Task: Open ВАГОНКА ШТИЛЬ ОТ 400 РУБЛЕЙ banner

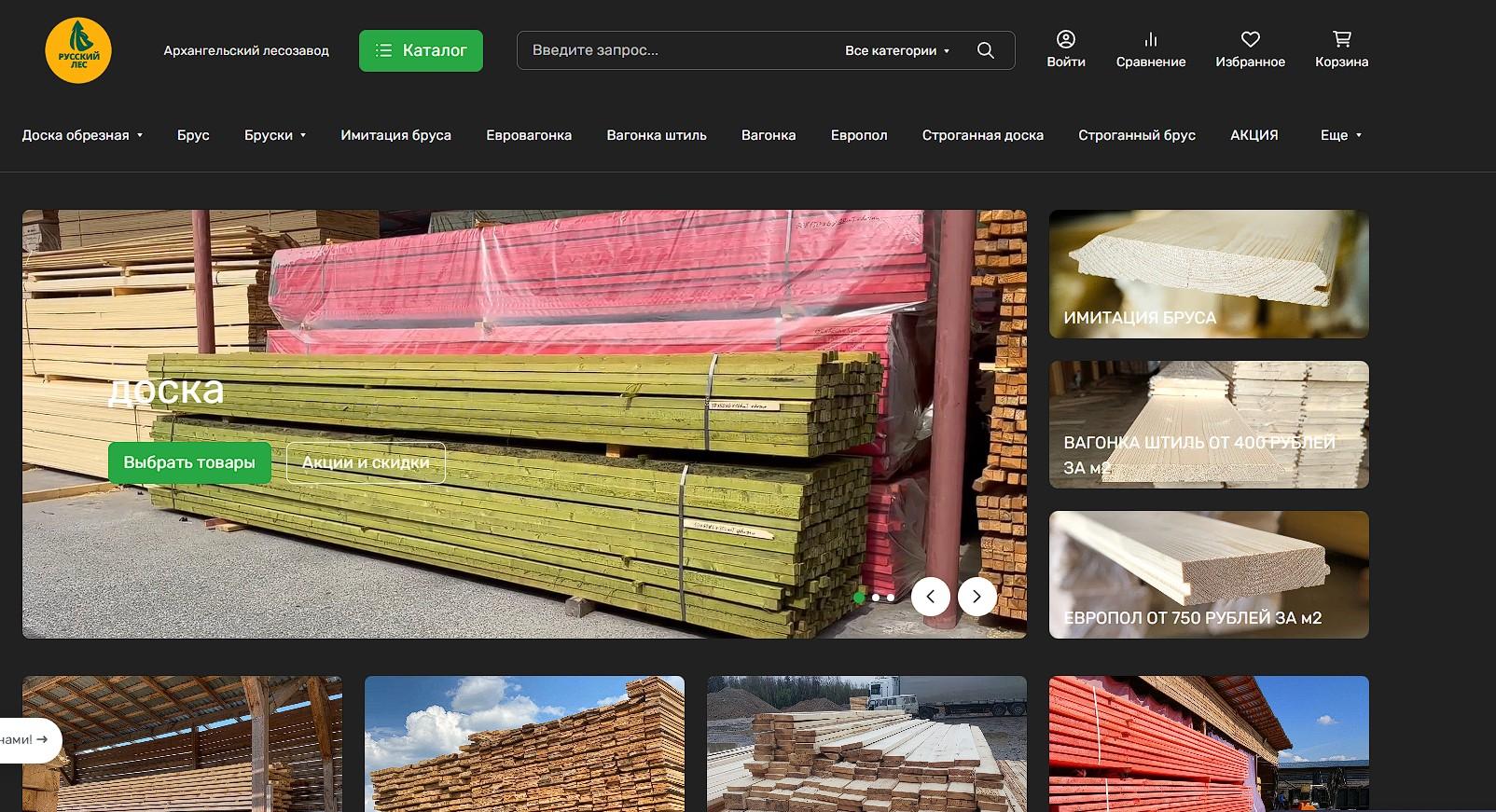Action: pos(1209,424)
